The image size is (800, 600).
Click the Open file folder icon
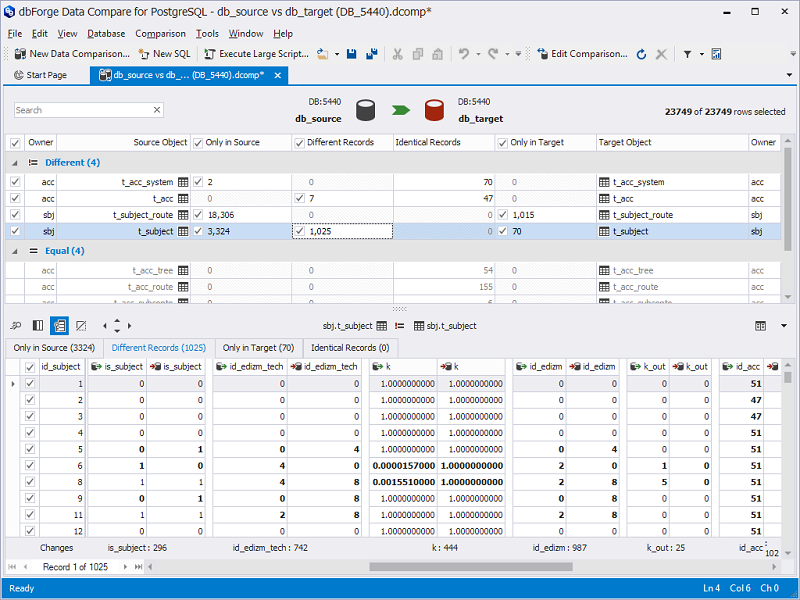(322, 54)
